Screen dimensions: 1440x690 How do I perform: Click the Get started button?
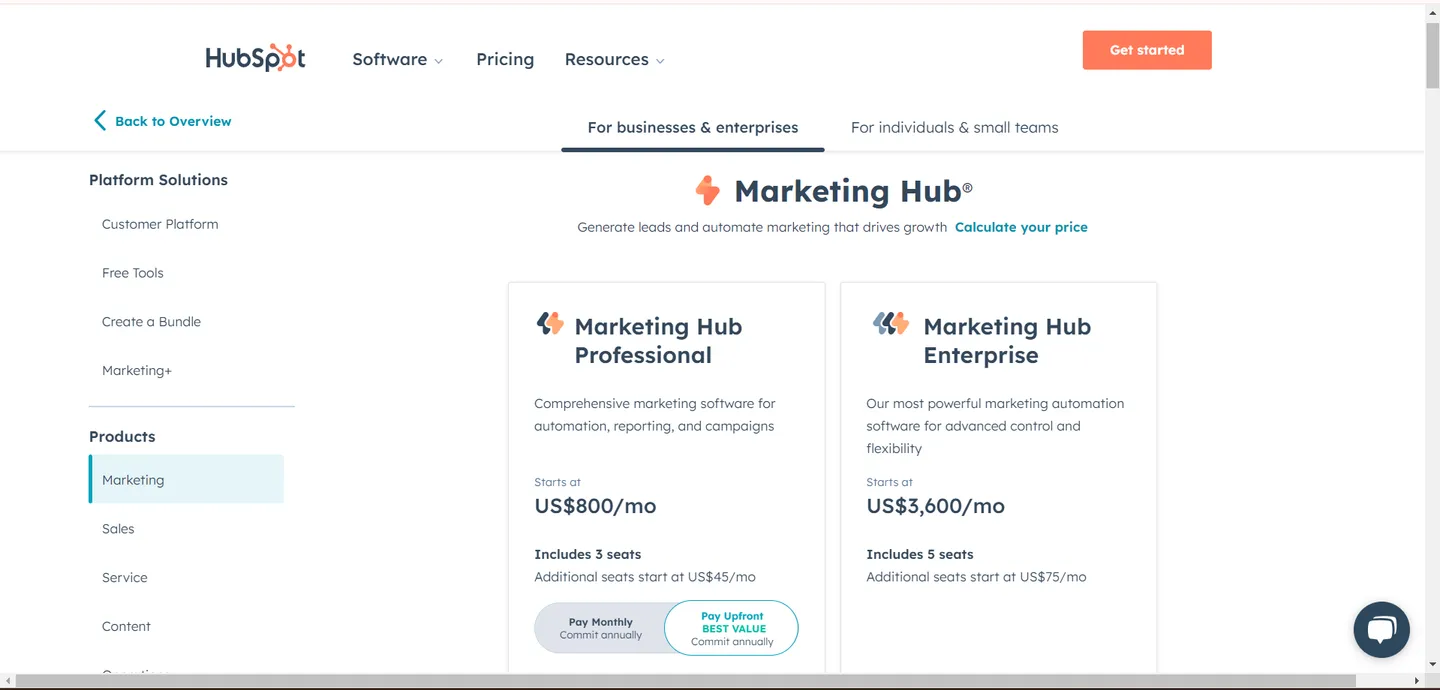point(1147,50)
